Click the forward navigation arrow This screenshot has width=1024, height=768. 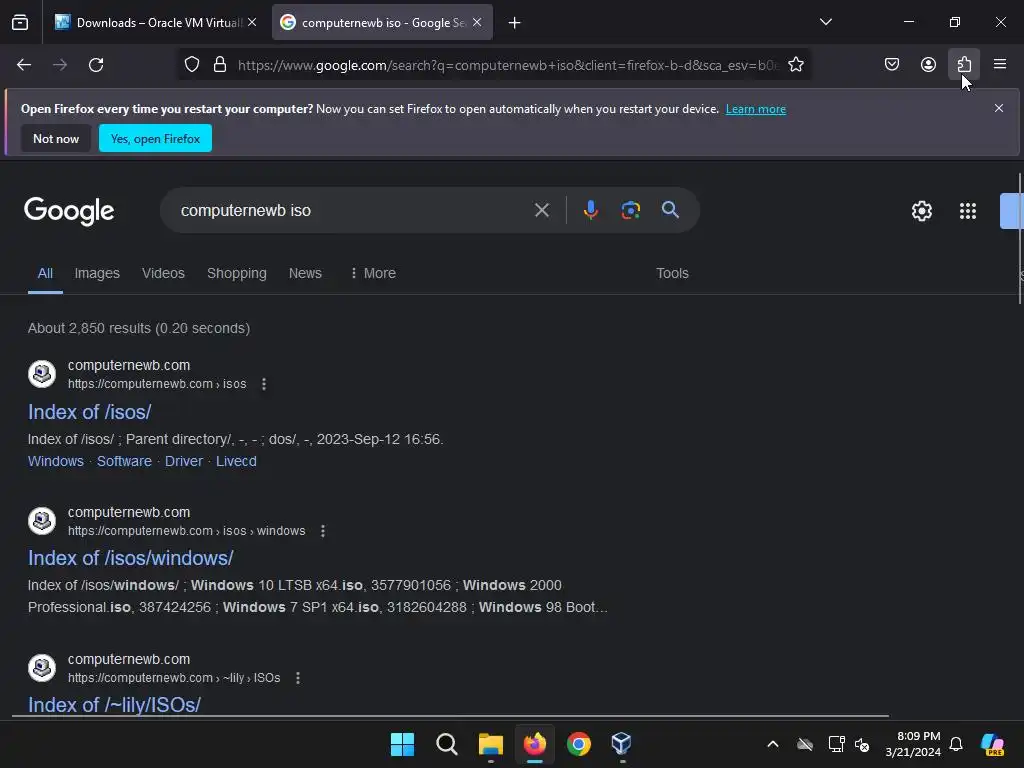(60, 65)
